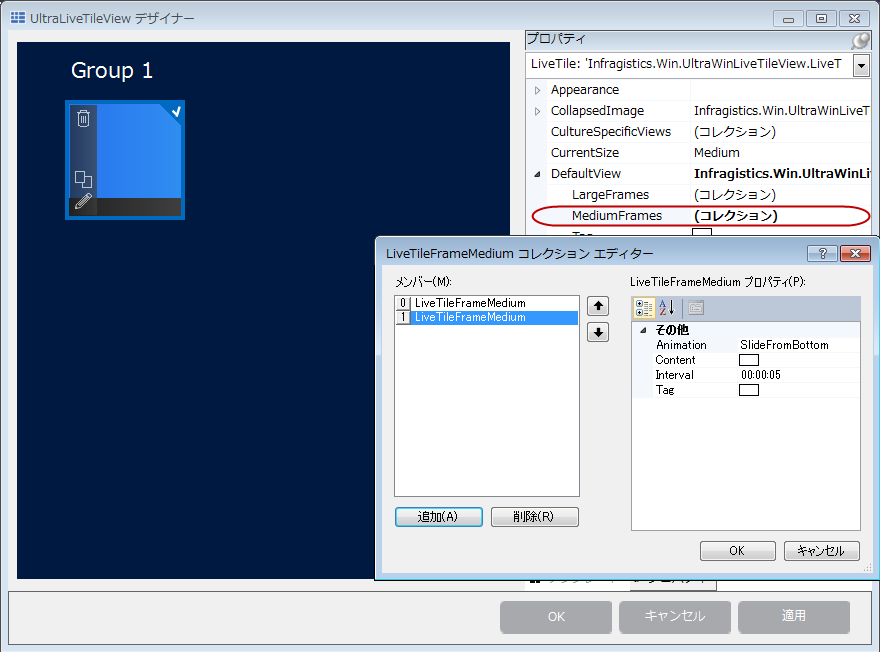Select the resize icon on the tile
The image size is (880, 652).
coord(84,177)
